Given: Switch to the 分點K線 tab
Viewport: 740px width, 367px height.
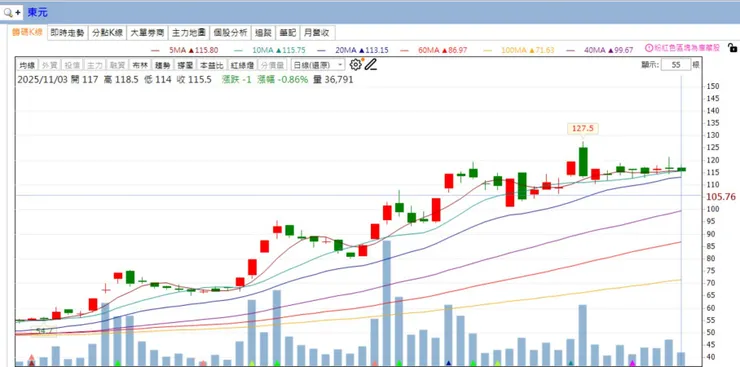Looking at the screenshot, I should click(x=108, y=33).
